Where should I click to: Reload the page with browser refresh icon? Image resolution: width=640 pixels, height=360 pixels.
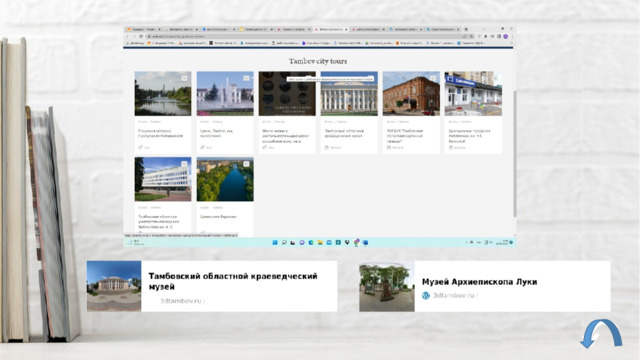(141, 36)
